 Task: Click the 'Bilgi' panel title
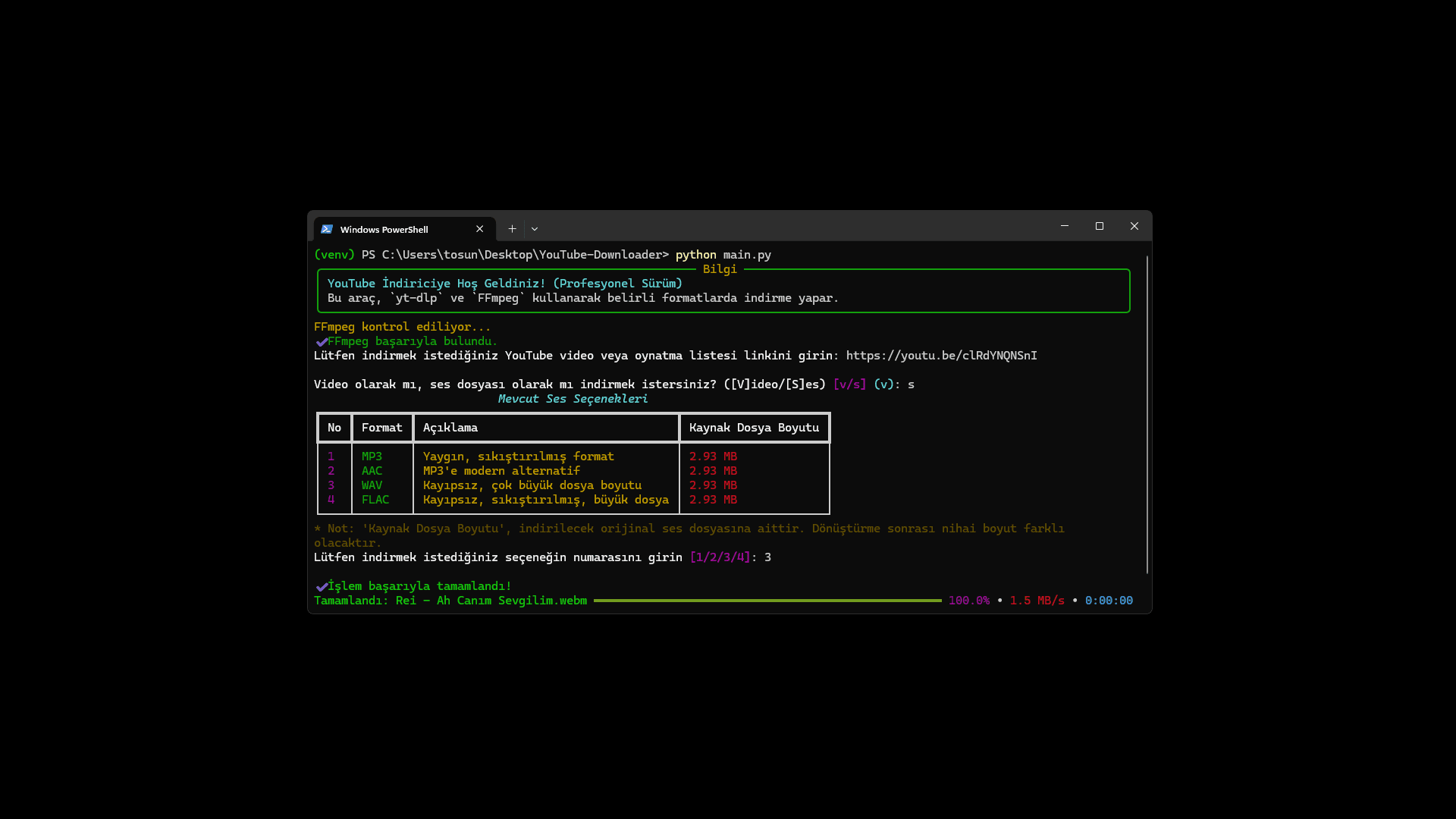point(720,269)
